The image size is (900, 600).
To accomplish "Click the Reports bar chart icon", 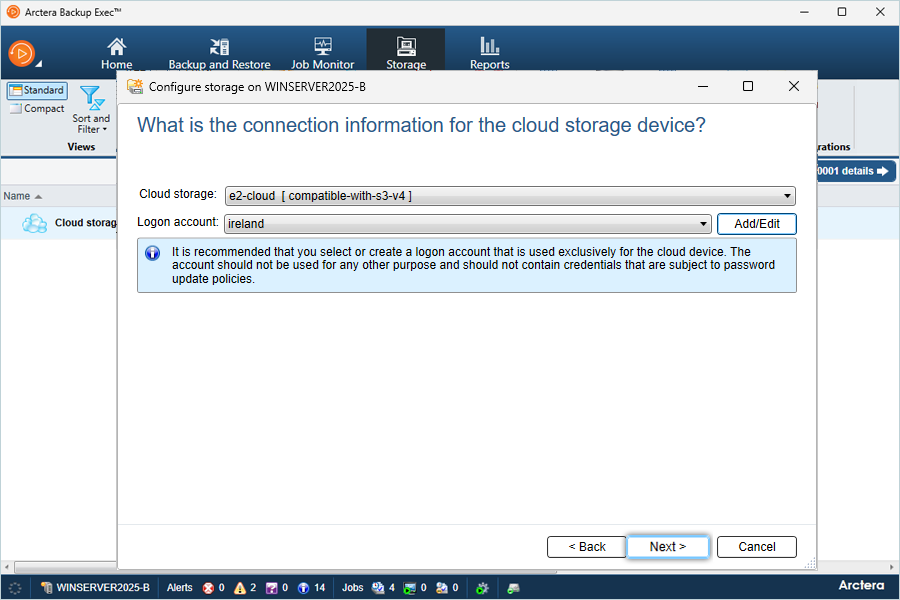I will [490, 47].
